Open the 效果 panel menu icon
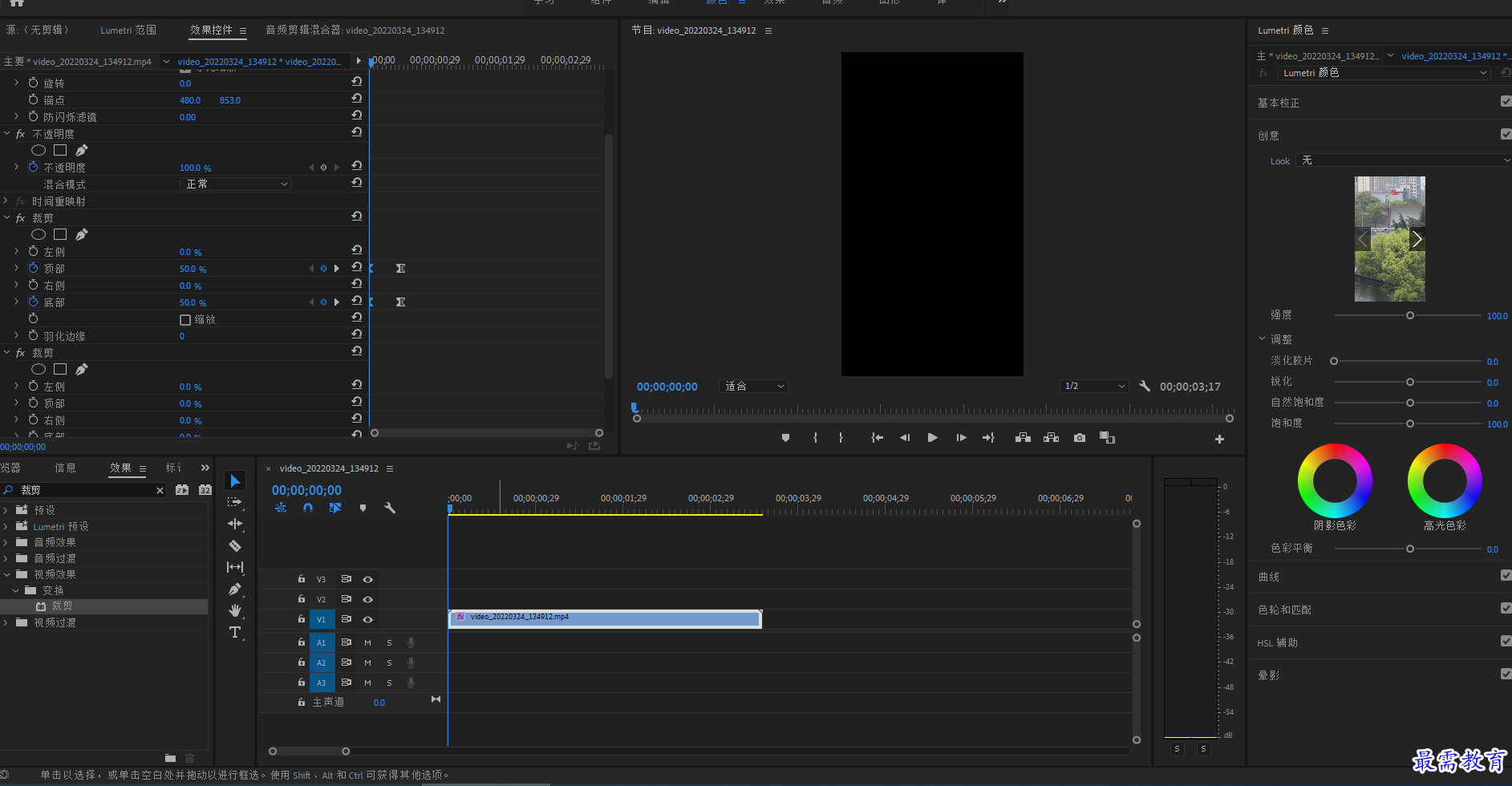The width and height of the screenshot is (1512, 786). coord(143,468)
